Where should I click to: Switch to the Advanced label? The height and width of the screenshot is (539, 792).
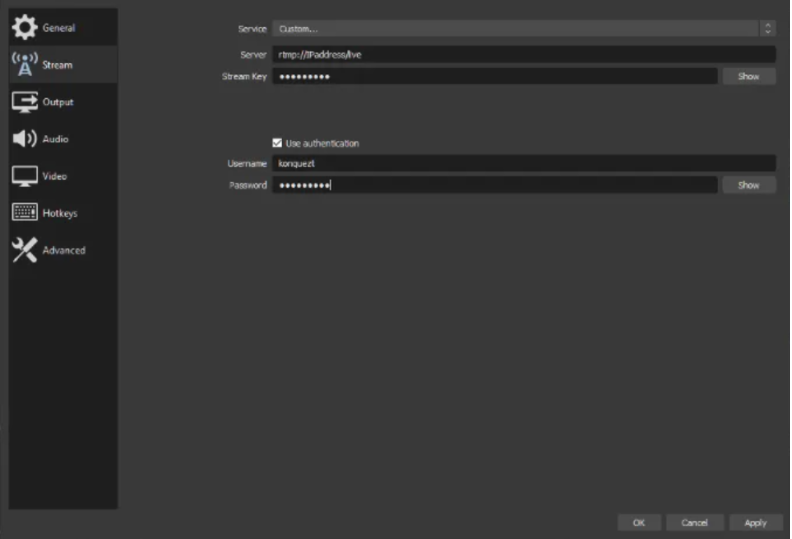[x=64, y=250]
